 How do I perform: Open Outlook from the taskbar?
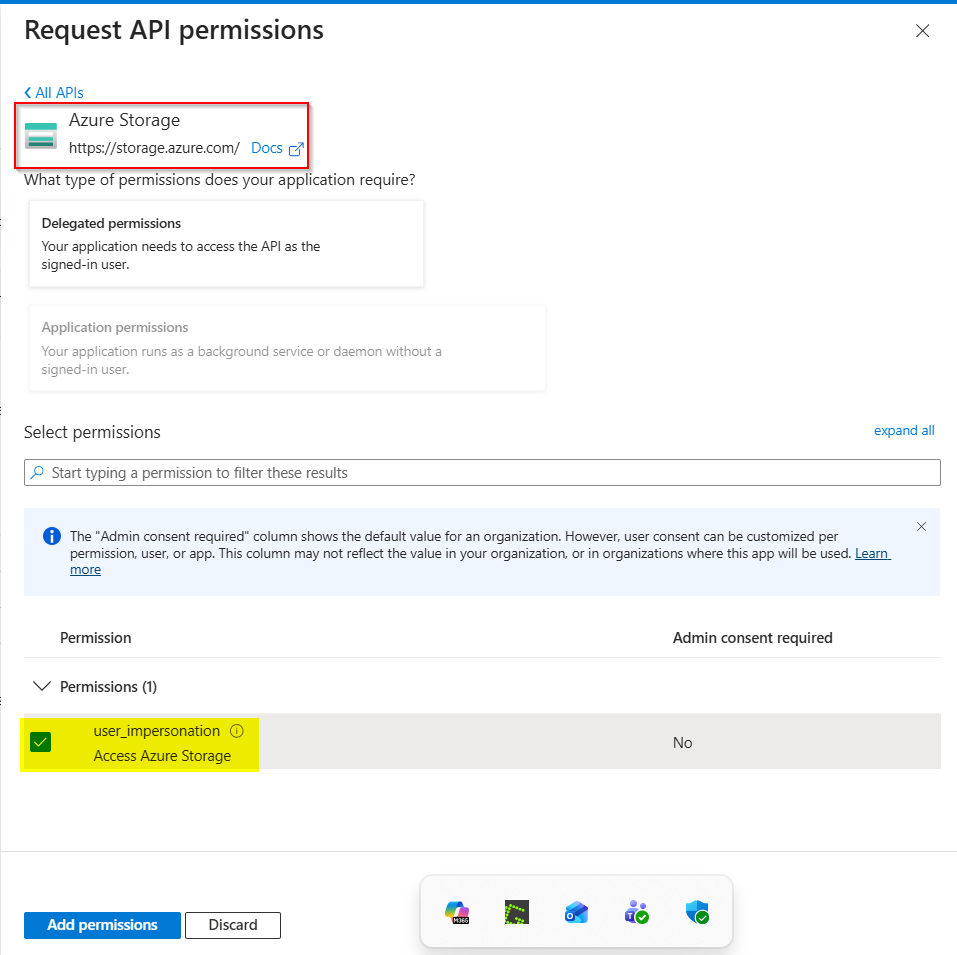coord(576,913)
